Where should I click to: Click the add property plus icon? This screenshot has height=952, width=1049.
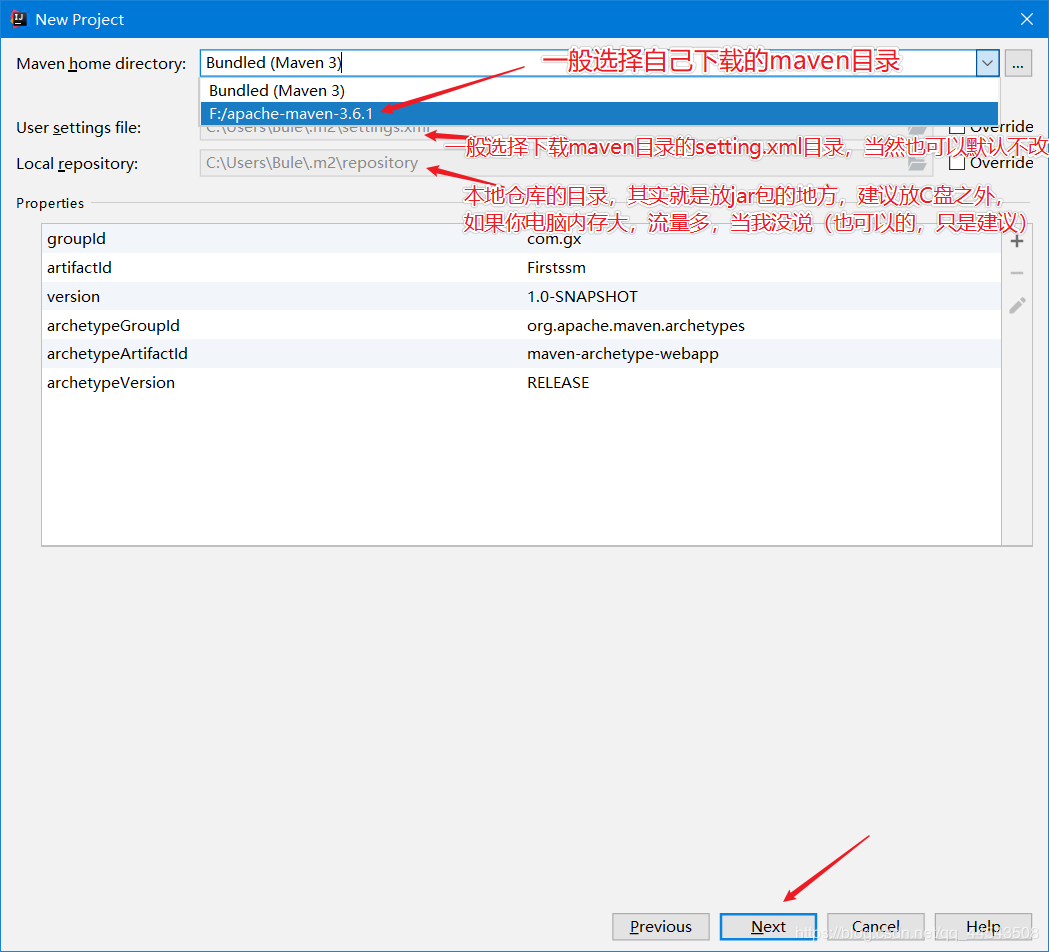pos(1017,242)
